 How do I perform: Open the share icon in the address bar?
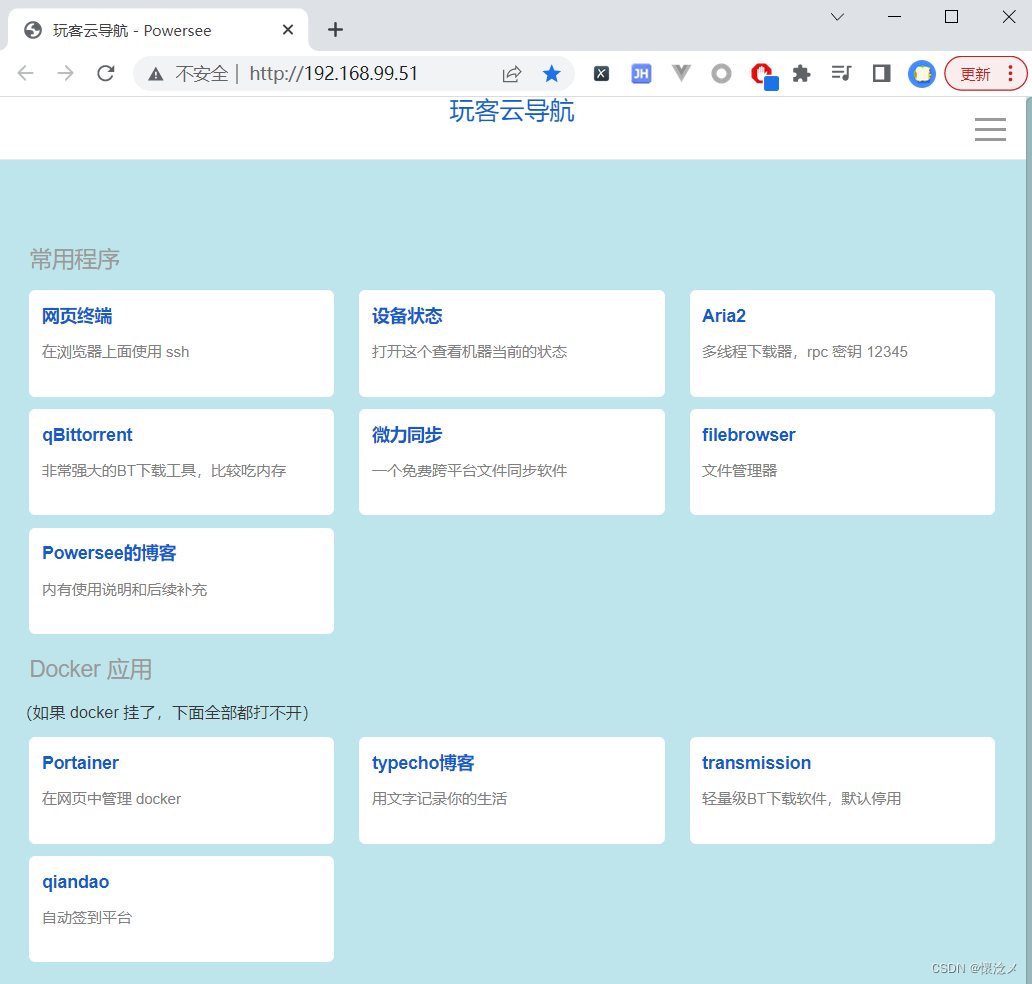coord(512,73)
